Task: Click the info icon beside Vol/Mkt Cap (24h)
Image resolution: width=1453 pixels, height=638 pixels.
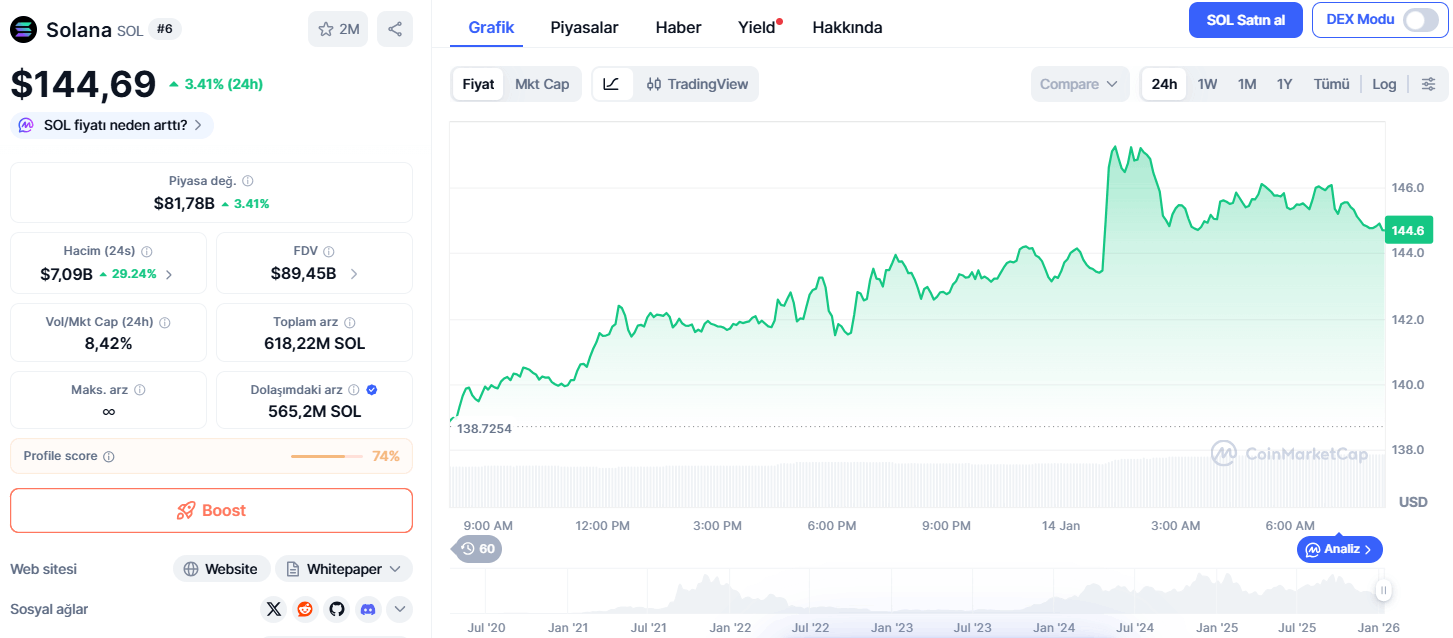Action: point(164,322)
